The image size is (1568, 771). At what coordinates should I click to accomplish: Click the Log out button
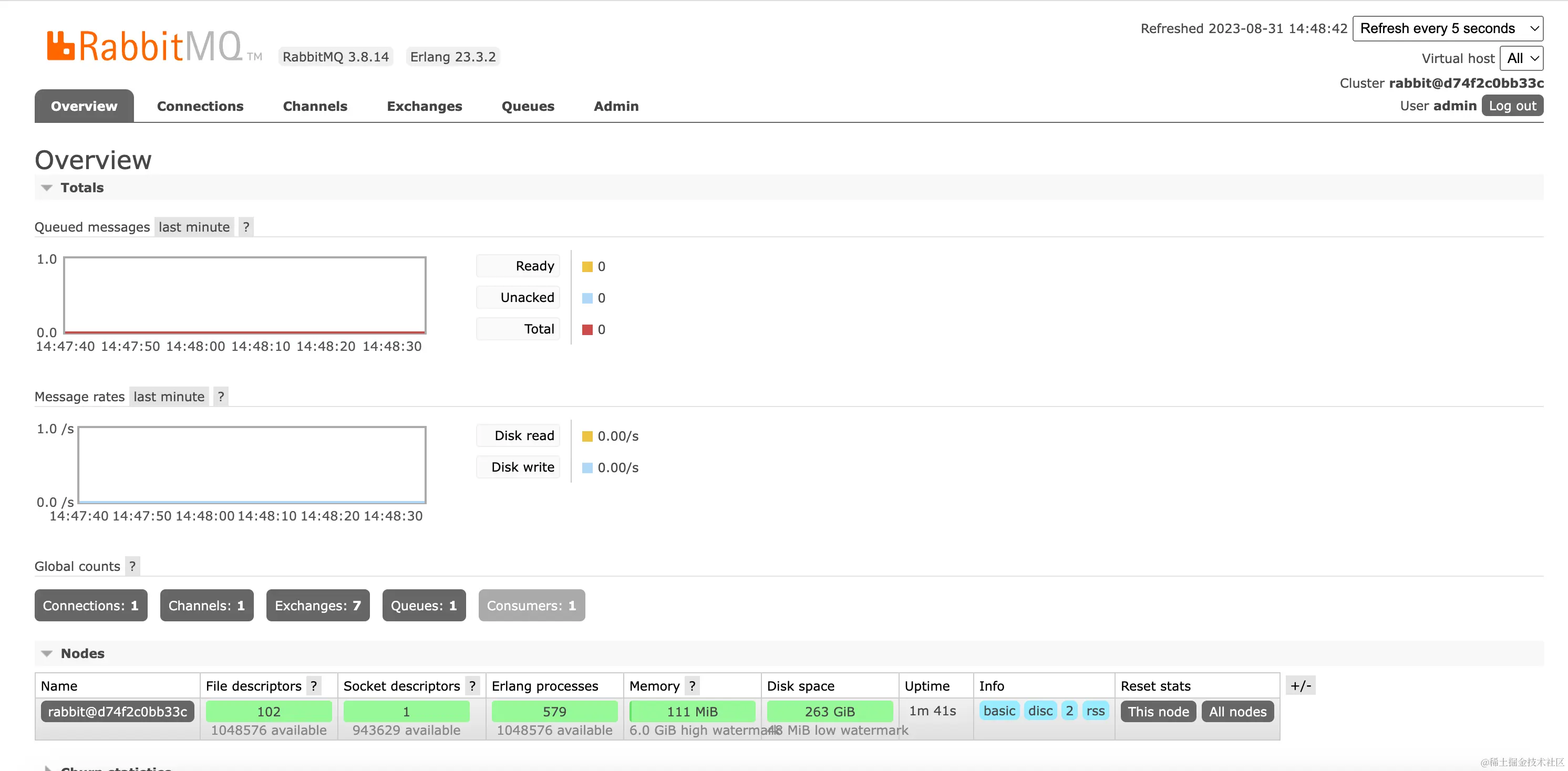coord(1512,106)
